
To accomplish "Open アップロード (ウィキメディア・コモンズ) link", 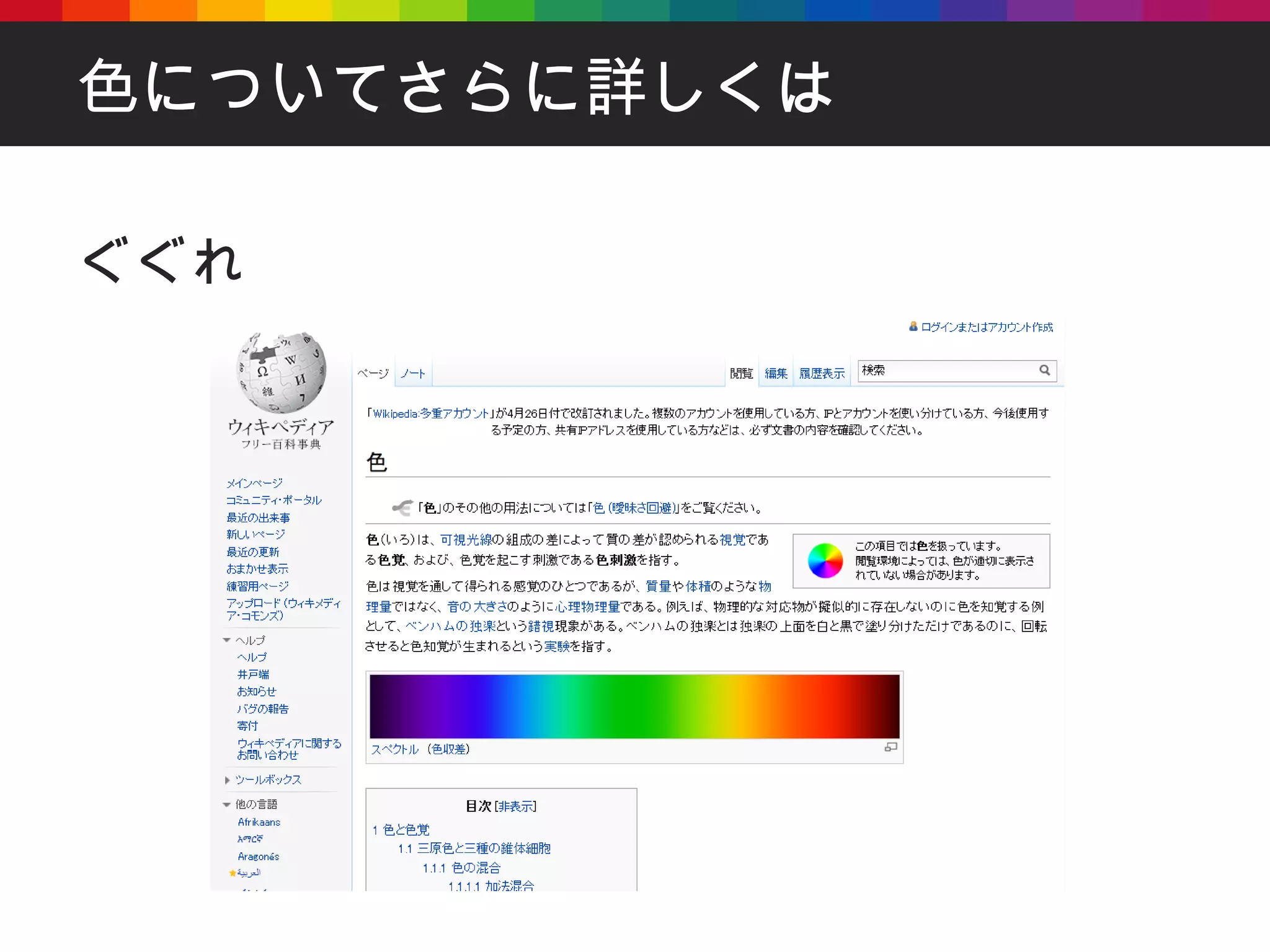I will (283, 609).
